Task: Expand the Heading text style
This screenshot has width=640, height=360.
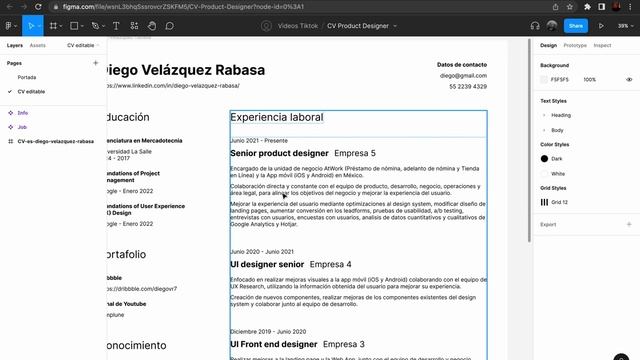Action: coord(544,115)
